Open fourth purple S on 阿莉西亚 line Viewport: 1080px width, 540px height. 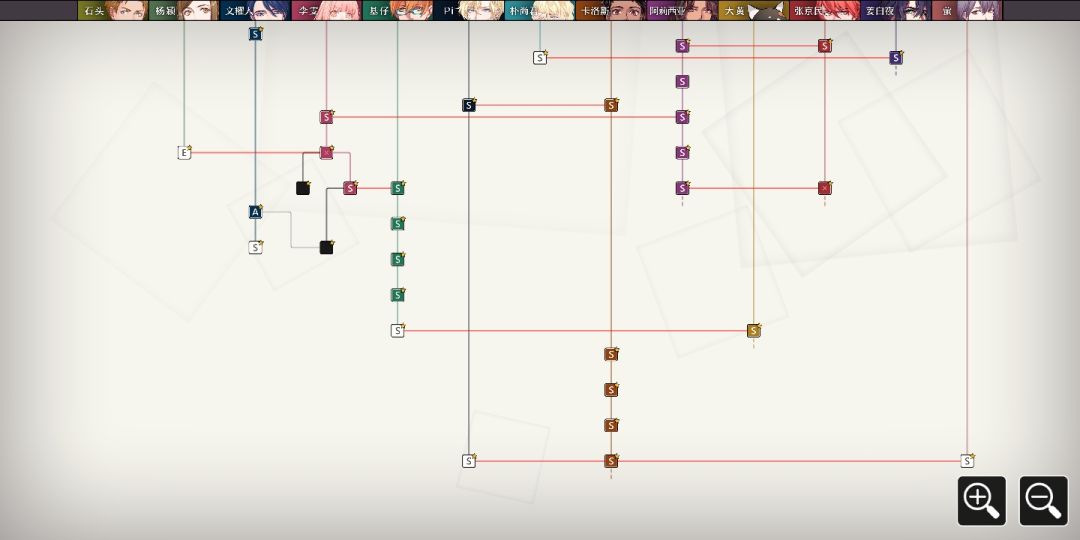[x=683, y=153]
